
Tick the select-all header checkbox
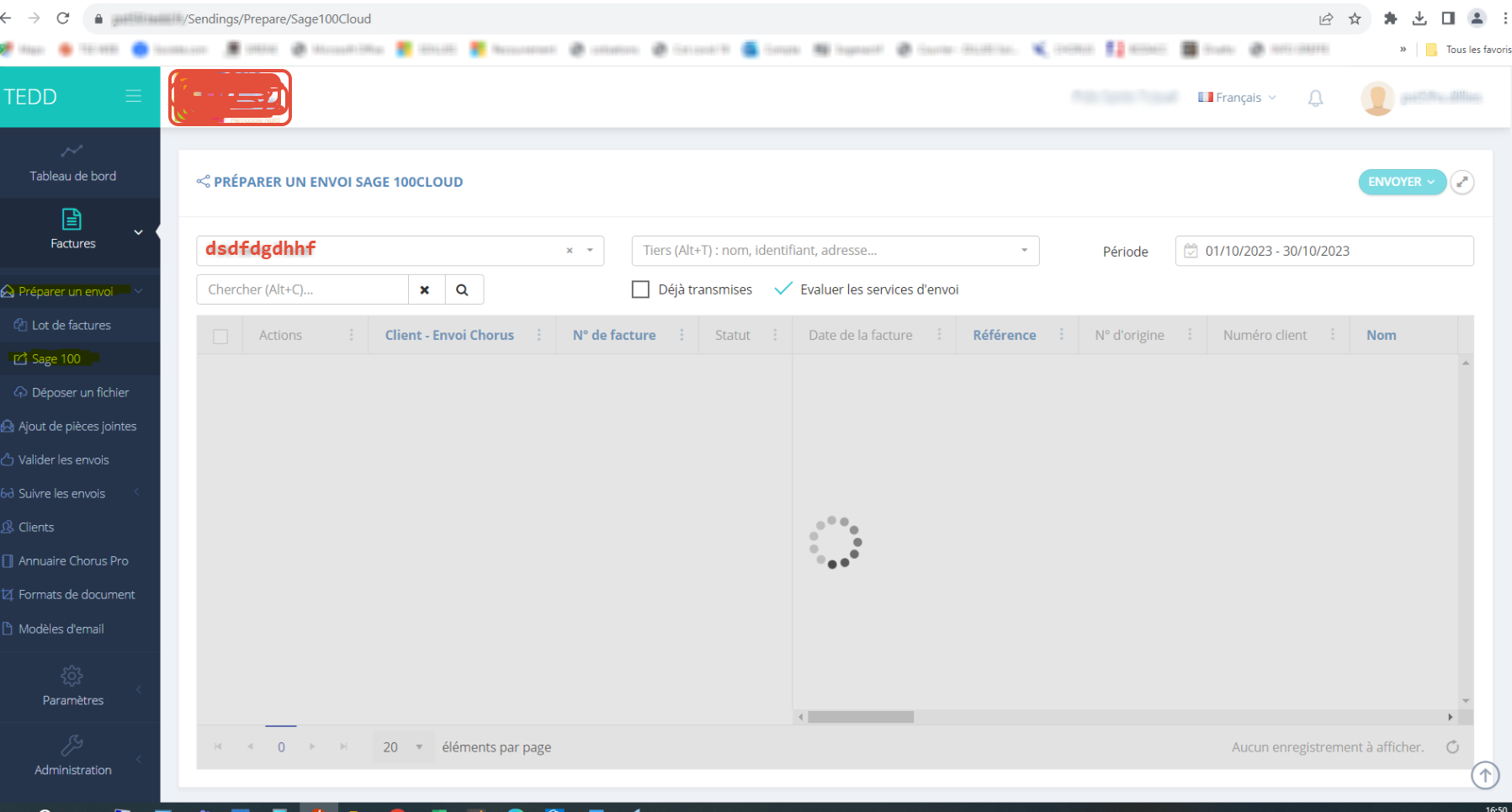pyautogui.click(x=220, y=337)
